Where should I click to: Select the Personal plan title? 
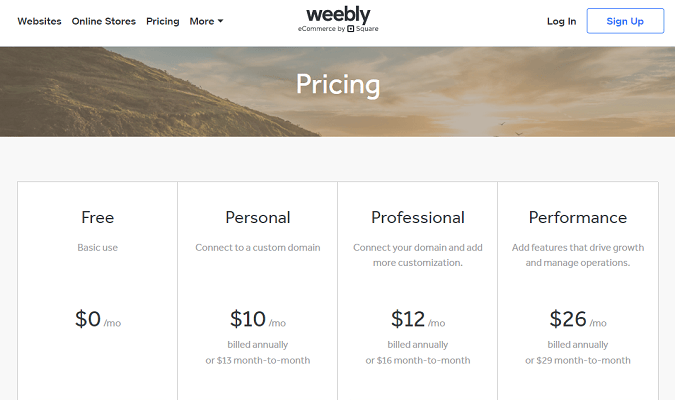click(257, 217)
